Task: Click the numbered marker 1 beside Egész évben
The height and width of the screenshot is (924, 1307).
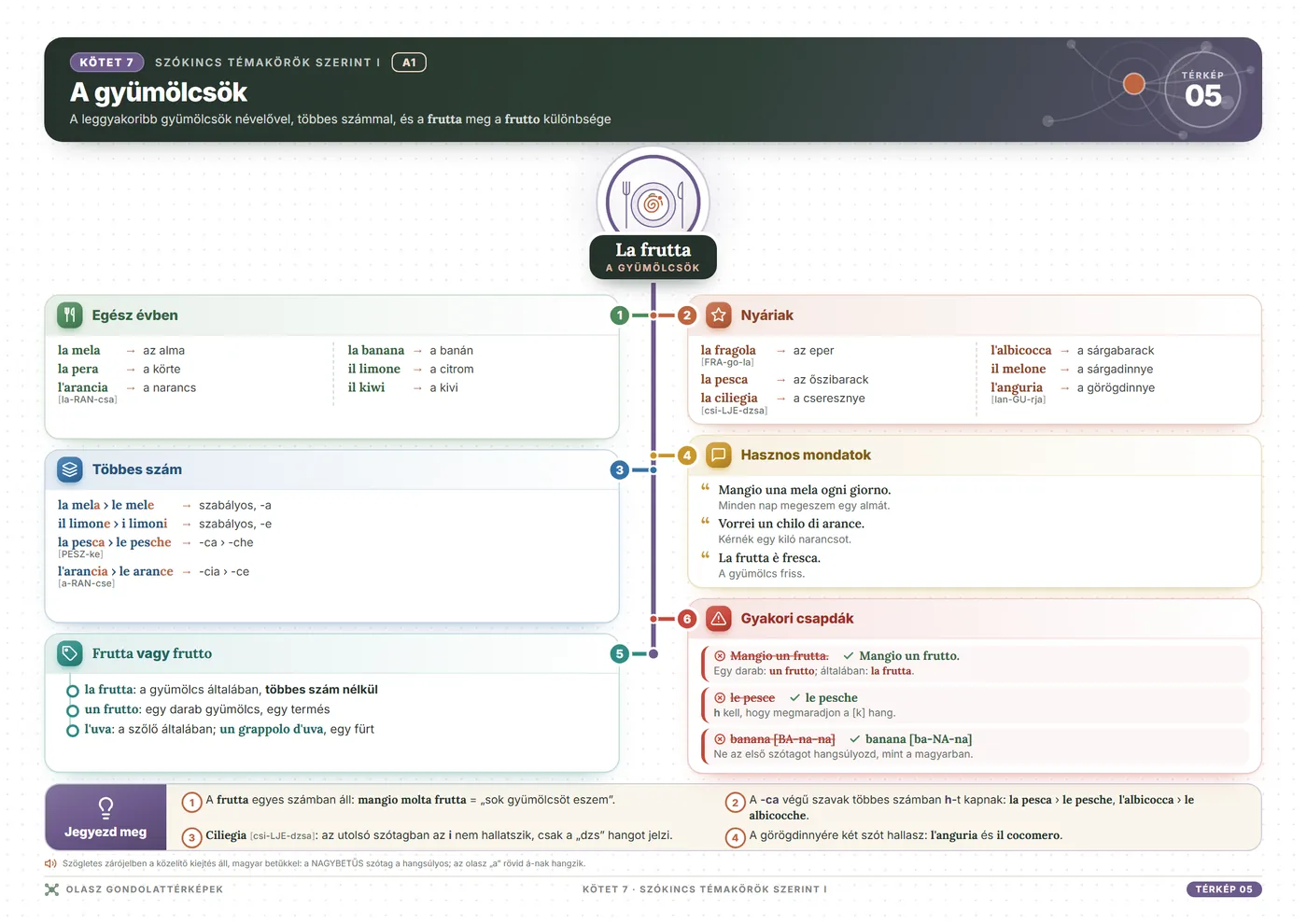Action: coord(620,315)
